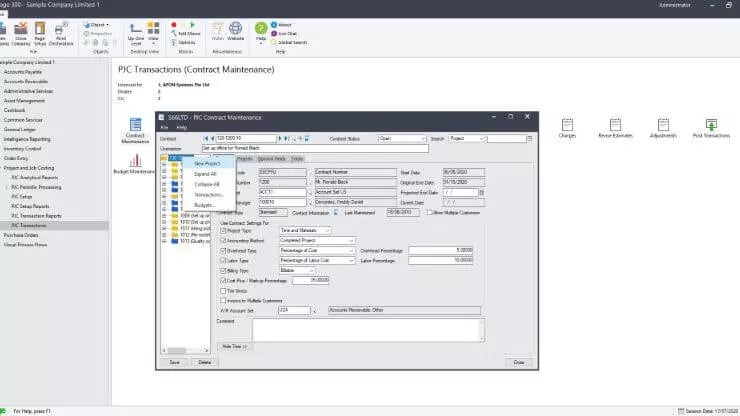Toggle Cost Plus / Markup Percentage checkbox
This screenshot has height=416, width=740.
click(223, 280)
